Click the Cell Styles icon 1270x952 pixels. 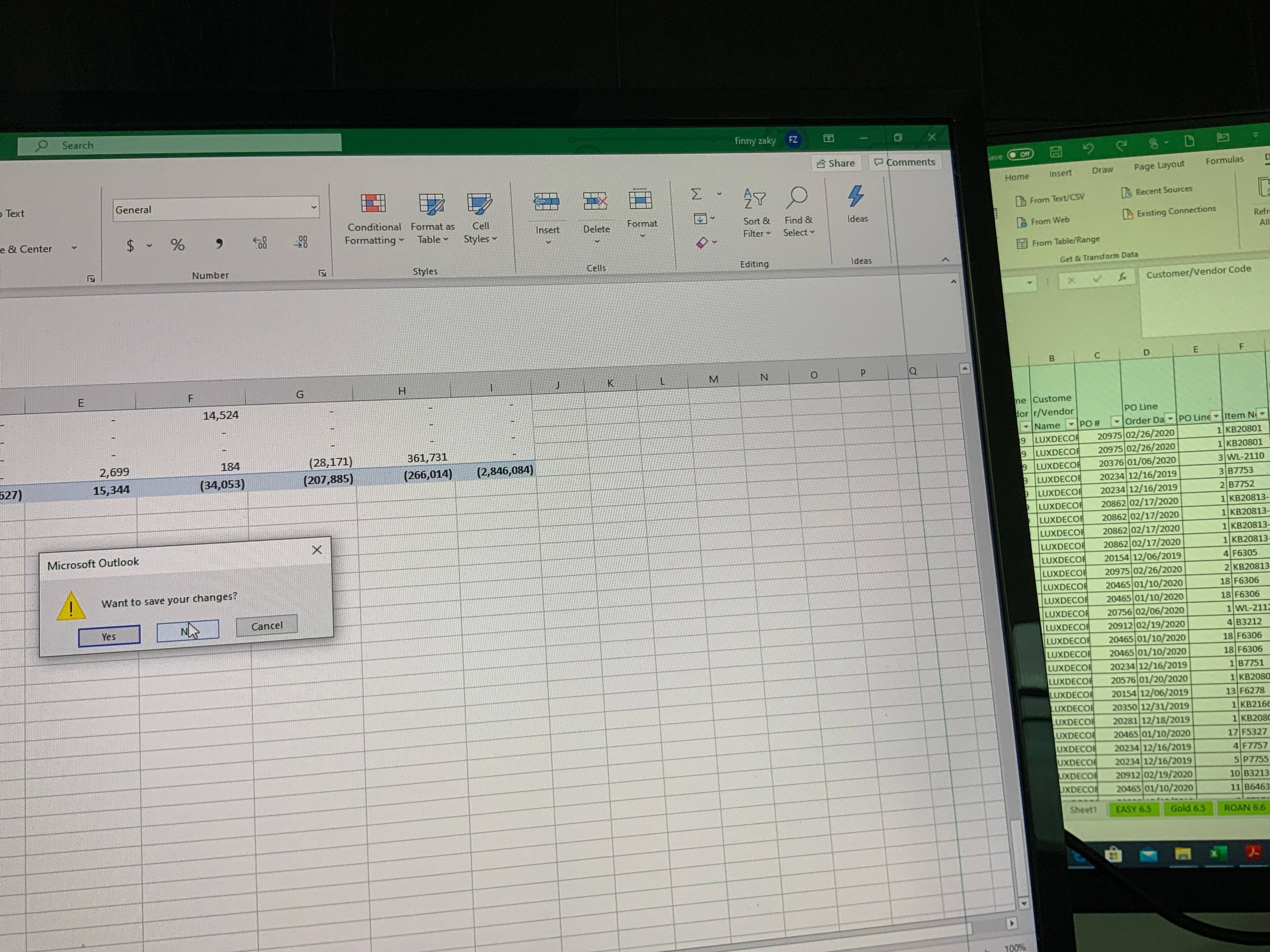(480, 204)
